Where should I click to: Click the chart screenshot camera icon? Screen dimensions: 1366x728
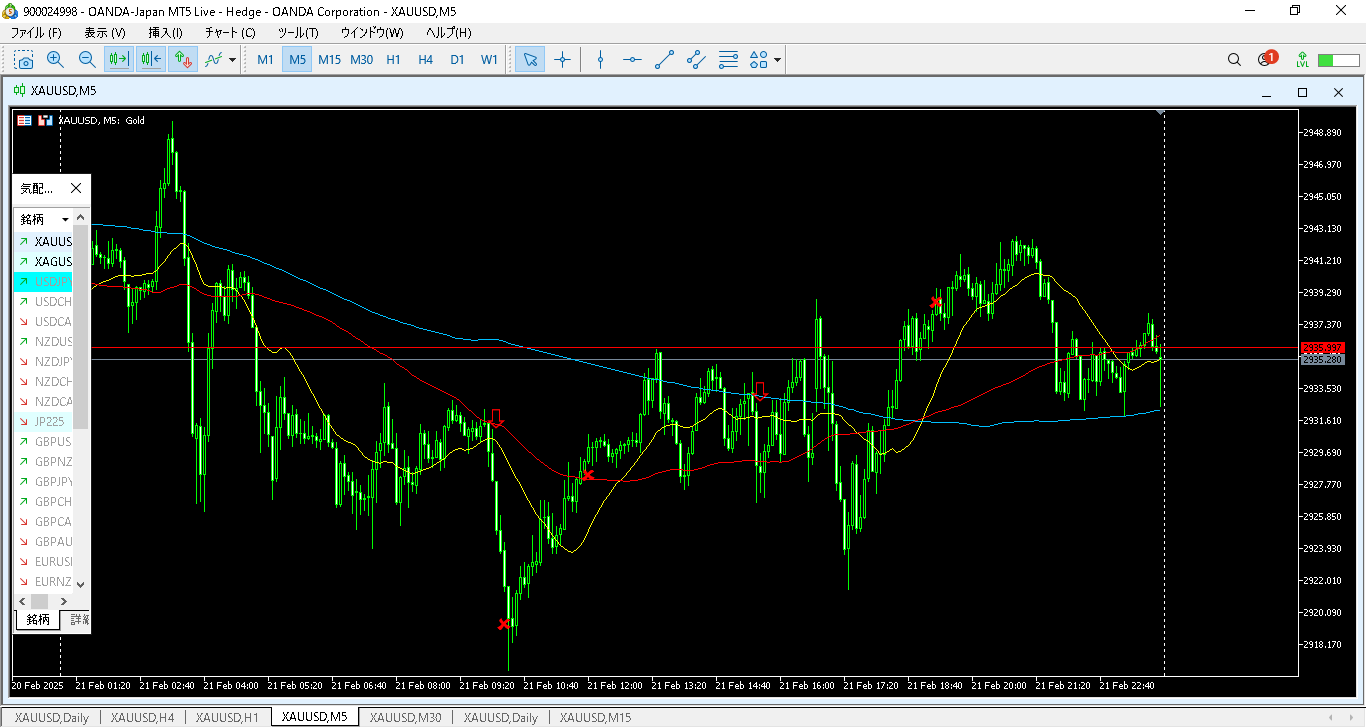tap(23, 60)
